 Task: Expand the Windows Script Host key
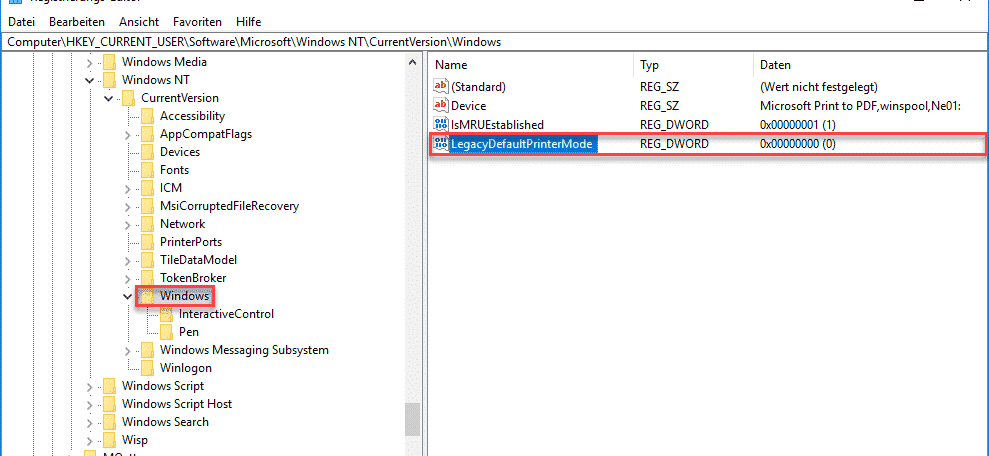(x=90, y=404)
